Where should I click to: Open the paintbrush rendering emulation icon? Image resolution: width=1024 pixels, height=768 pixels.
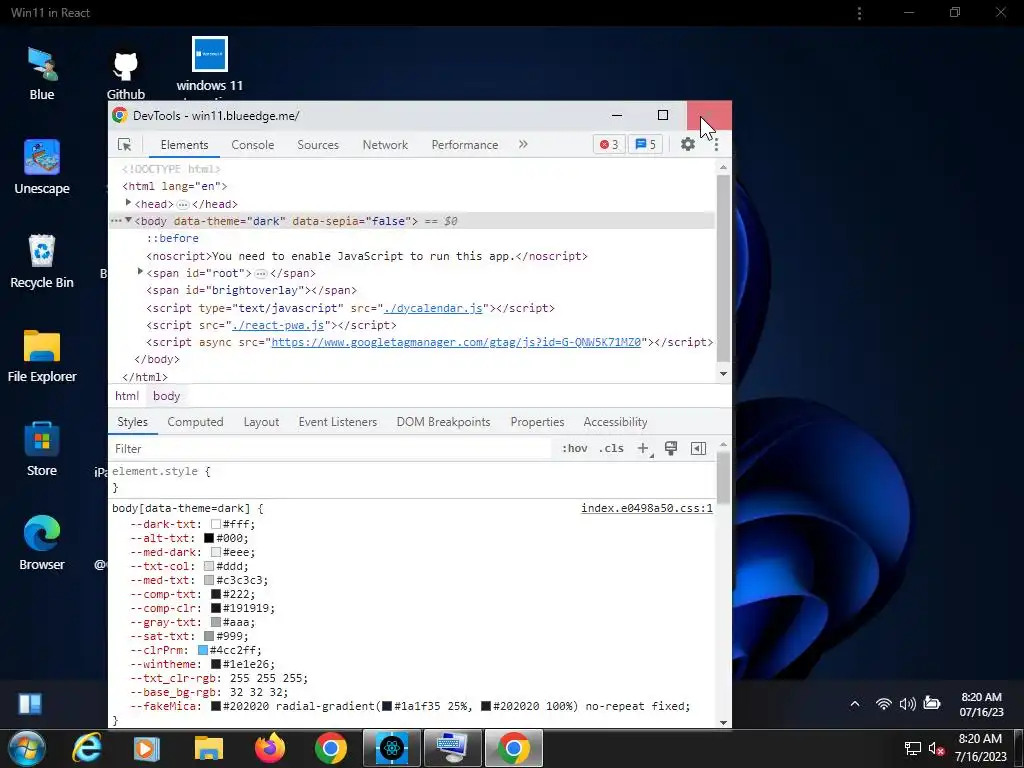(x=671, y=448)
